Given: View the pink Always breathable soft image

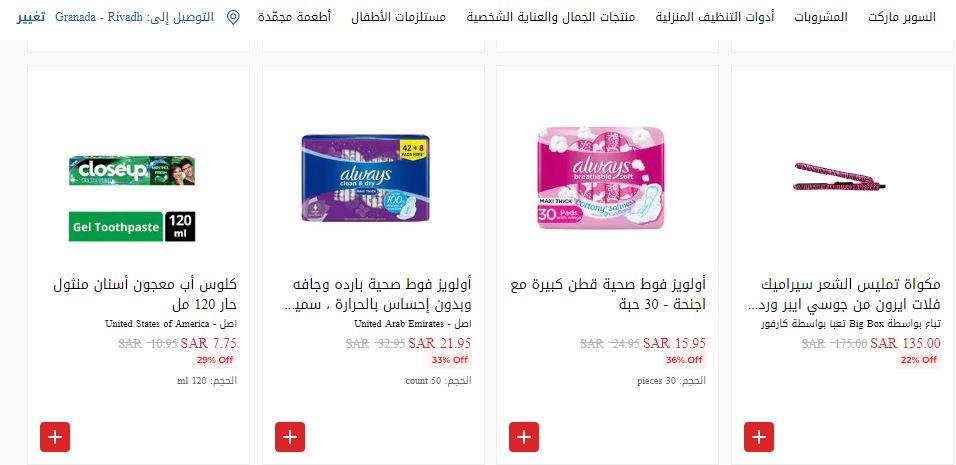Looking at the screenshot, I should [601, 178].
